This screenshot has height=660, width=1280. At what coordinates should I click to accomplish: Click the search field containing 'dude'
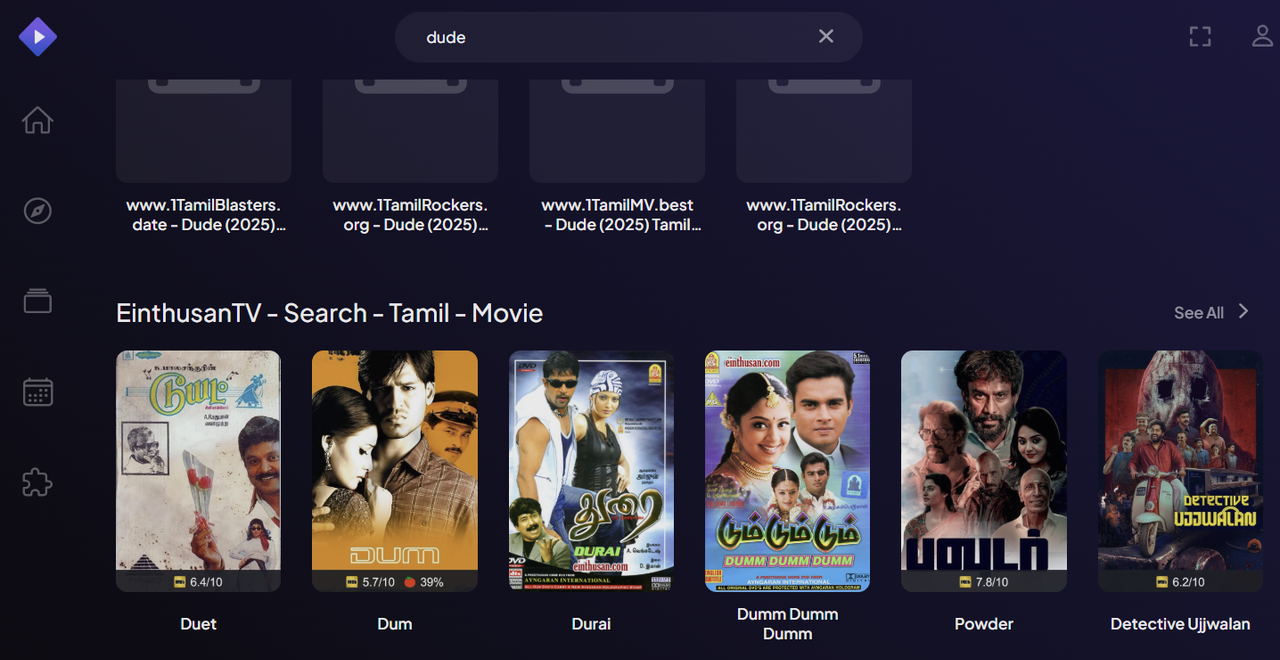point(628,37)
